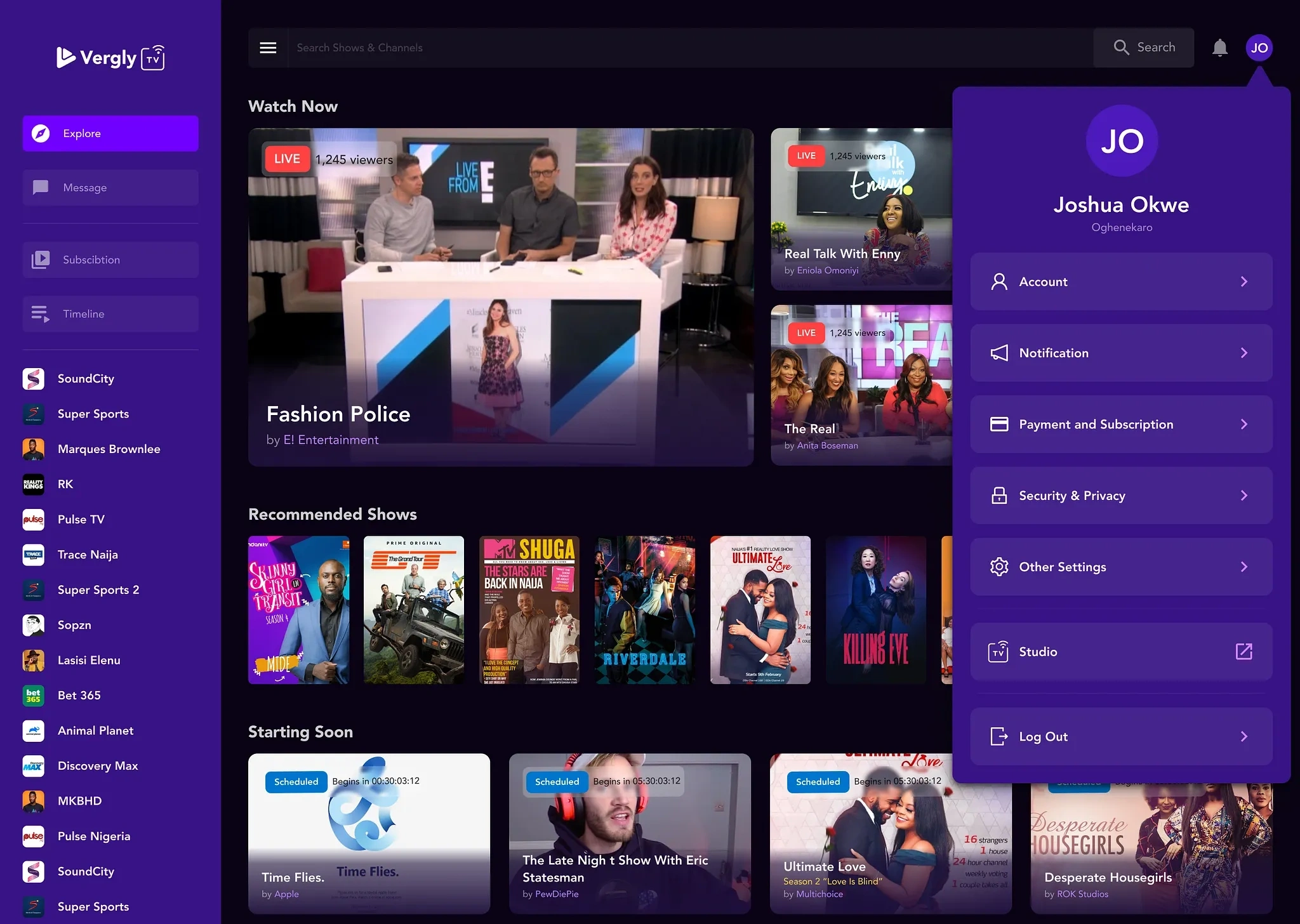1300x924 pixels.
Task: Click the SoundCity channel logo in the sidebar
Action: coord(34,379)
